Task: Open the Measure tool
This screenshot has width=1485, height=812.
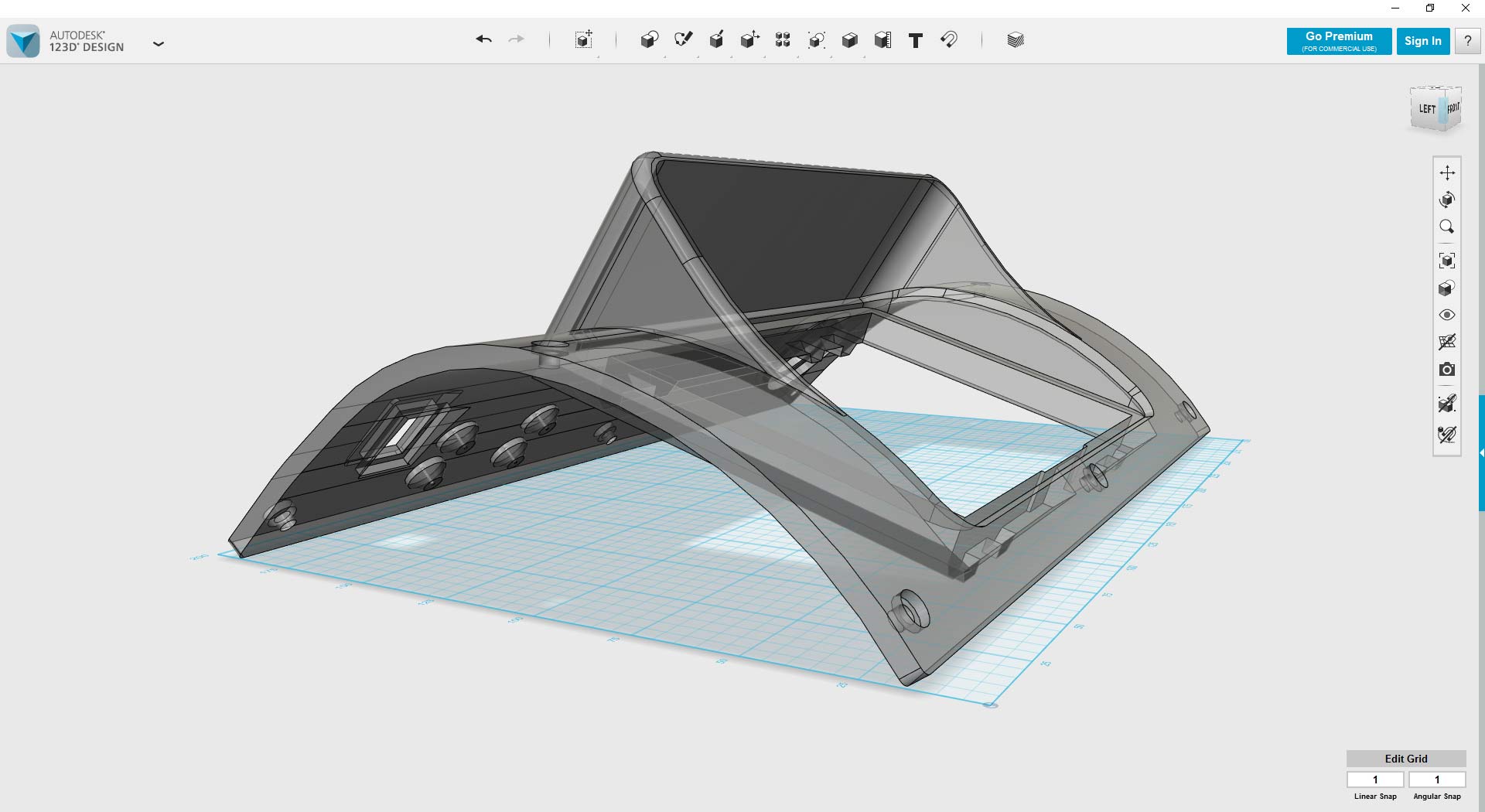Action: click(882, 40)
